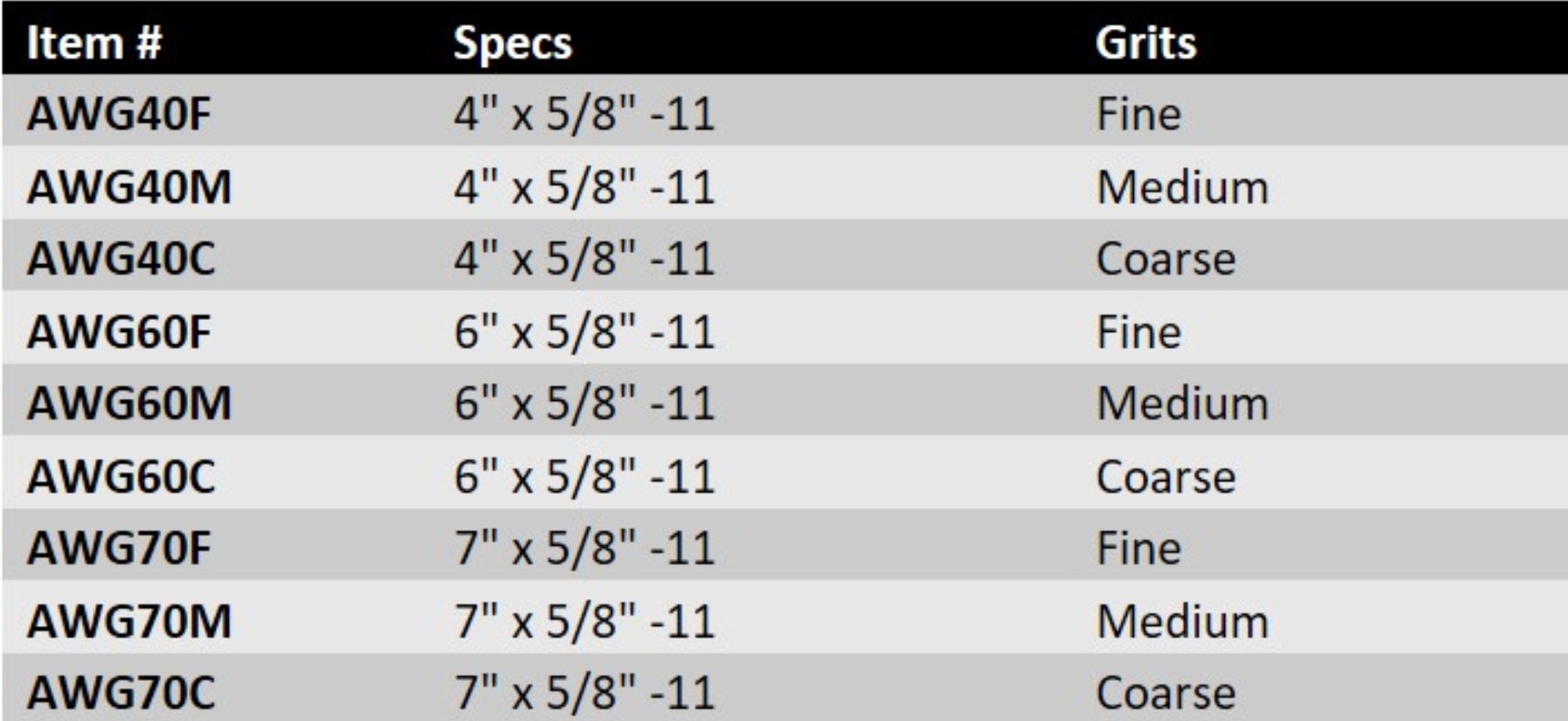Select item number AWG40M
The height and width of the screenshot is (721, 1568).
(130, 187)
